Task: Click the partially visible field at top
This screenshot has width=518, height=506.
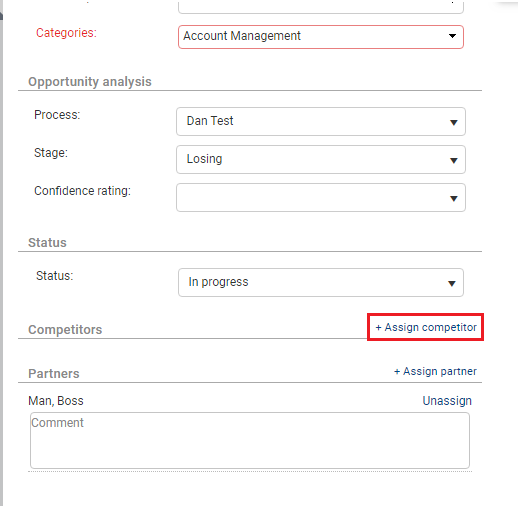Action: click(321, 7)
